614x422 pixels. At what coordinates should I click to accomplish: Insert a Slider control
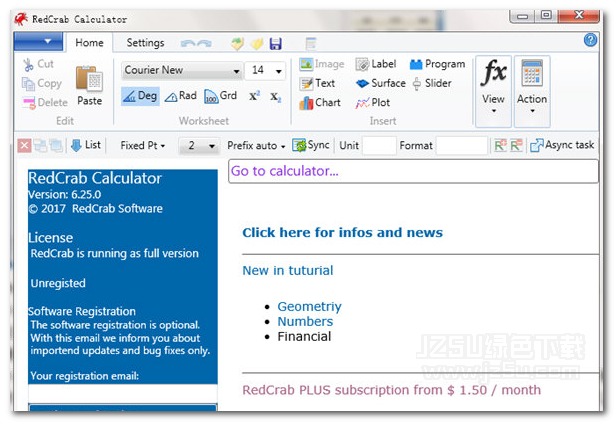click(432, 83)
